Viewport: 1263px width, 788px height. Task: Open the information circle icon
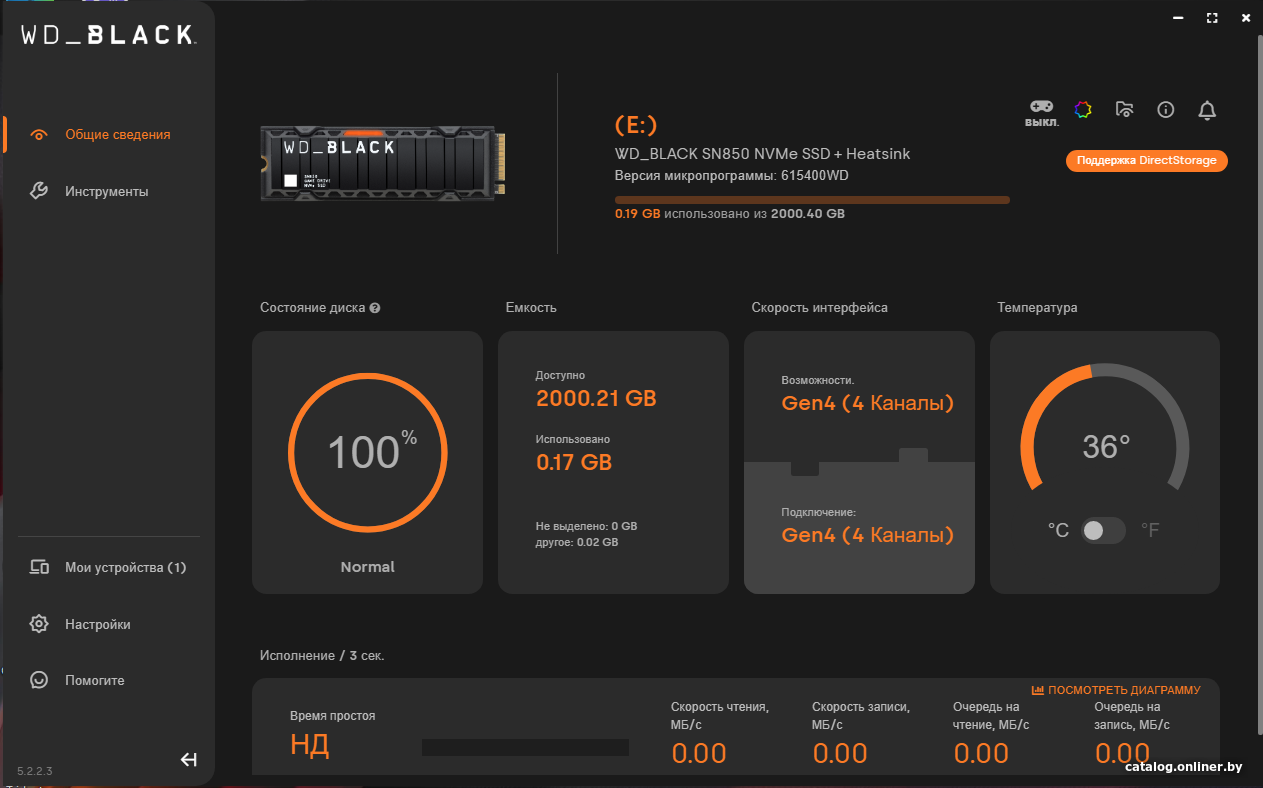(x=1166, y=109)
